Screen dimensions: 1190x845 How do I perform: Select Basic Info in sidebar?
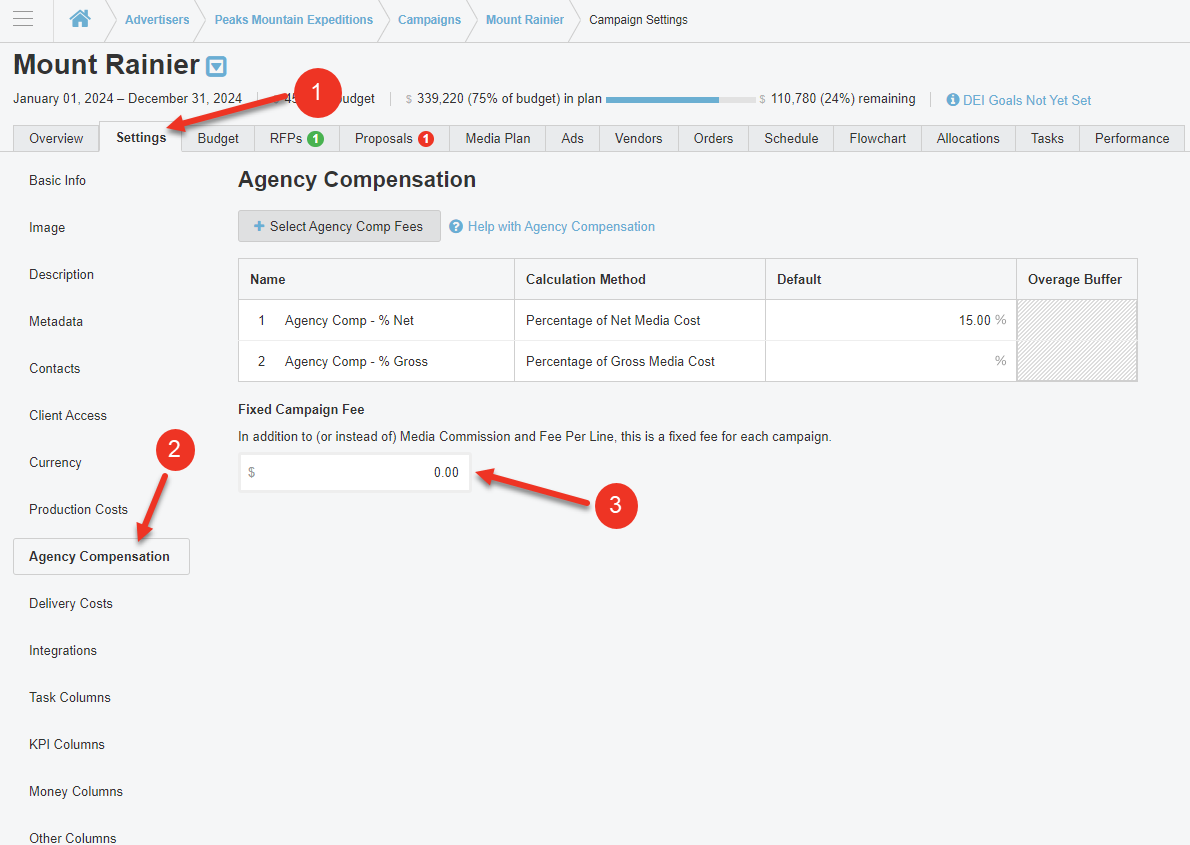58,181
